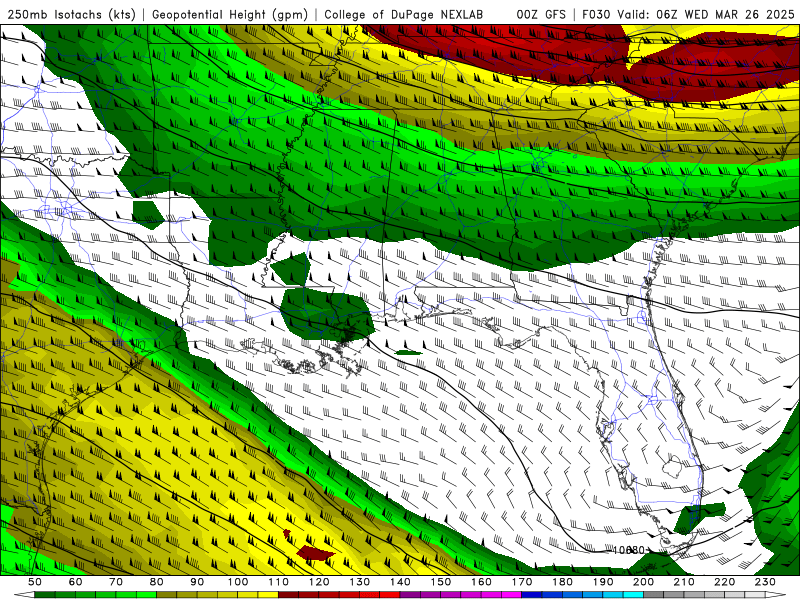
Task: Click the dark green swatch starting the color bar
Action: point(45,595)
